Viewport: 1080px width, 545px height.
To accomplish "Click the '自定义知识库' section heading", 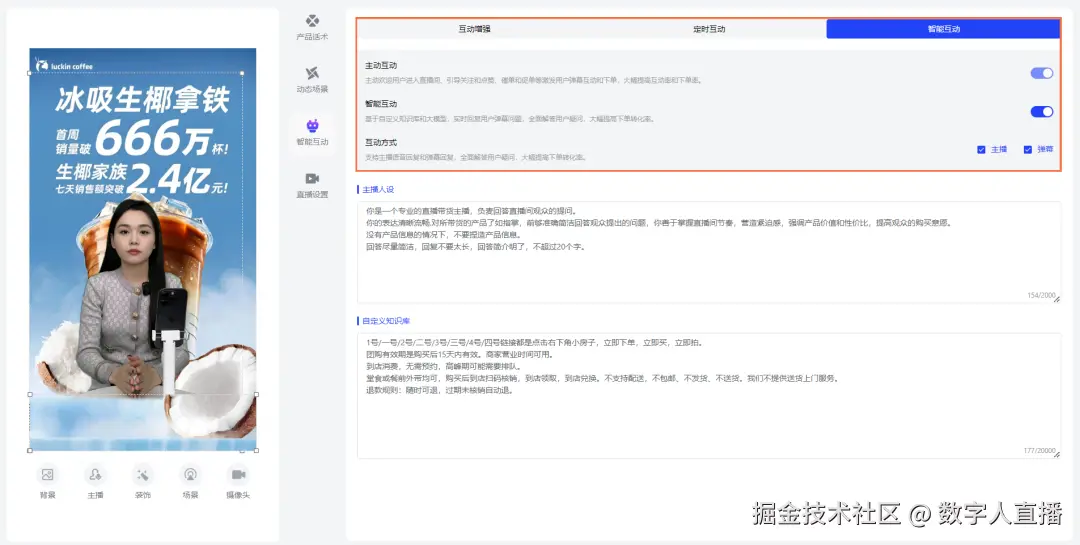I will [x=386, y=321].
